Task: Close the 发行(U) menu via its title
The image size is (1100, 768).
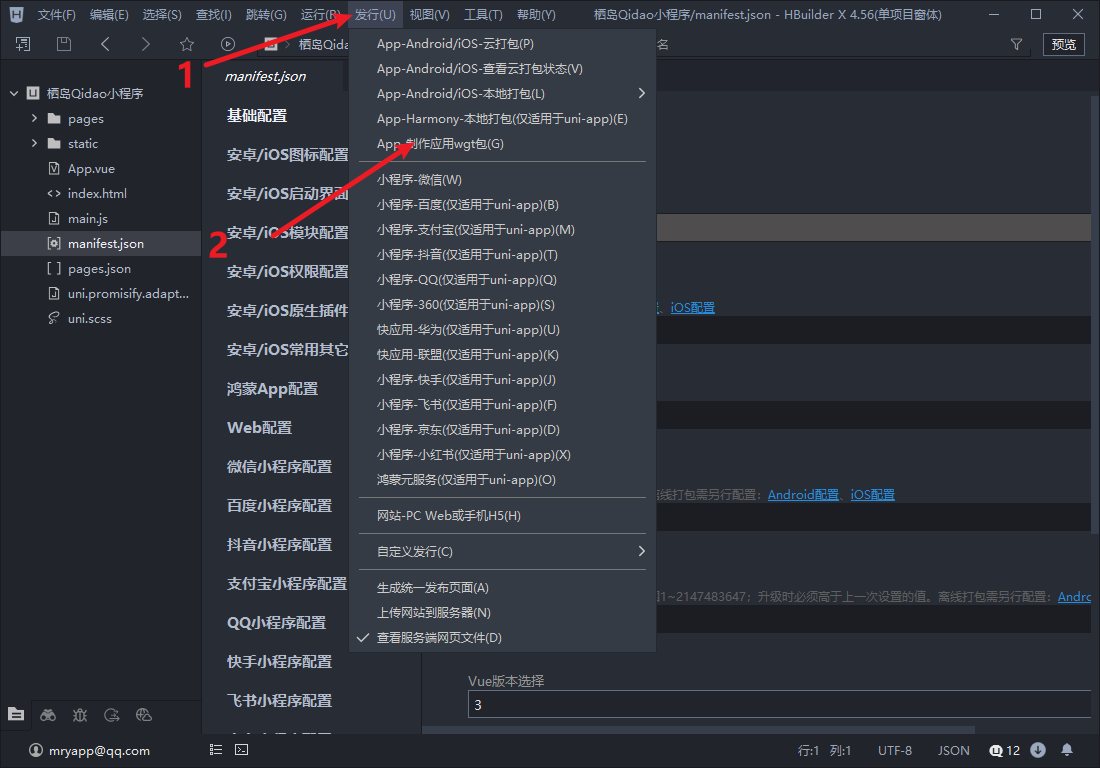Action: [375, 14]
